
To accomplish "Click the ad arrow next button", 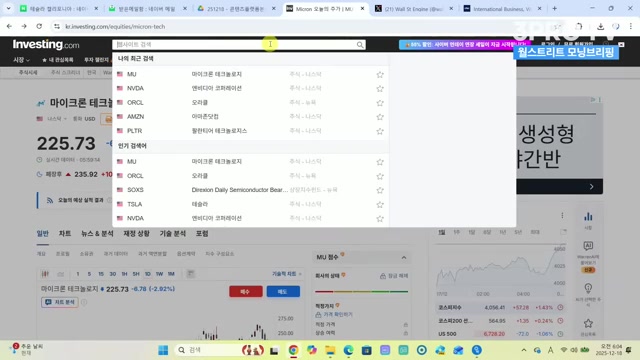I will 591,187.
